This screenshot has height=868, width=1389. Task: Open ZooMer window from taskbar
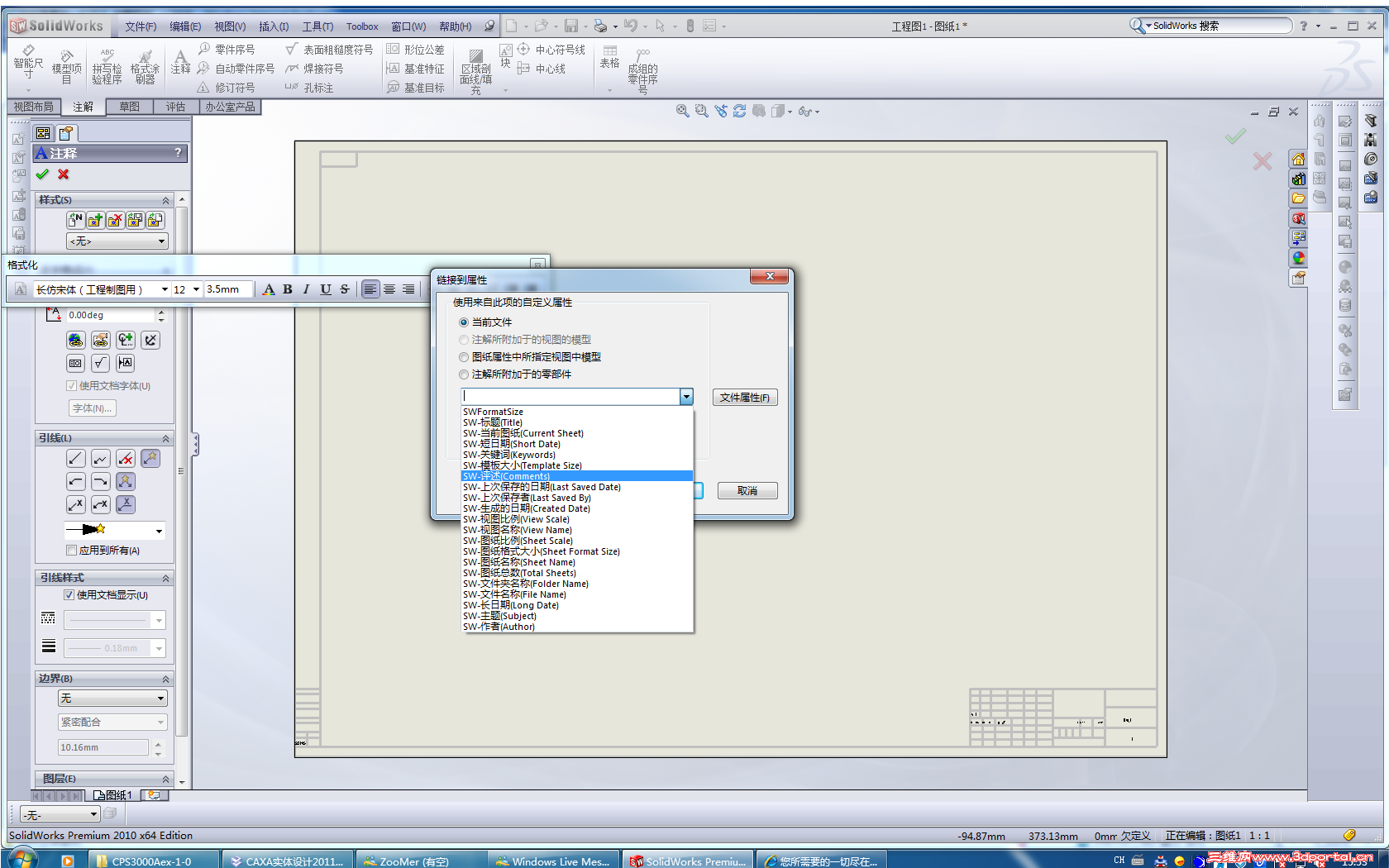[422, 861]
